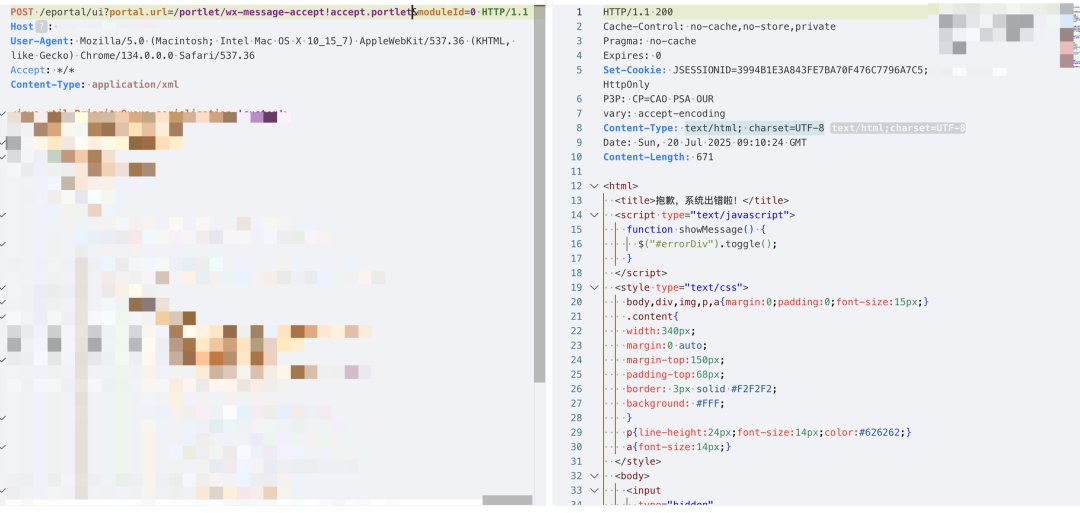
Task: Click the gray text/html;charset=UTF-8 hint badge
Action: pos(898,128)
